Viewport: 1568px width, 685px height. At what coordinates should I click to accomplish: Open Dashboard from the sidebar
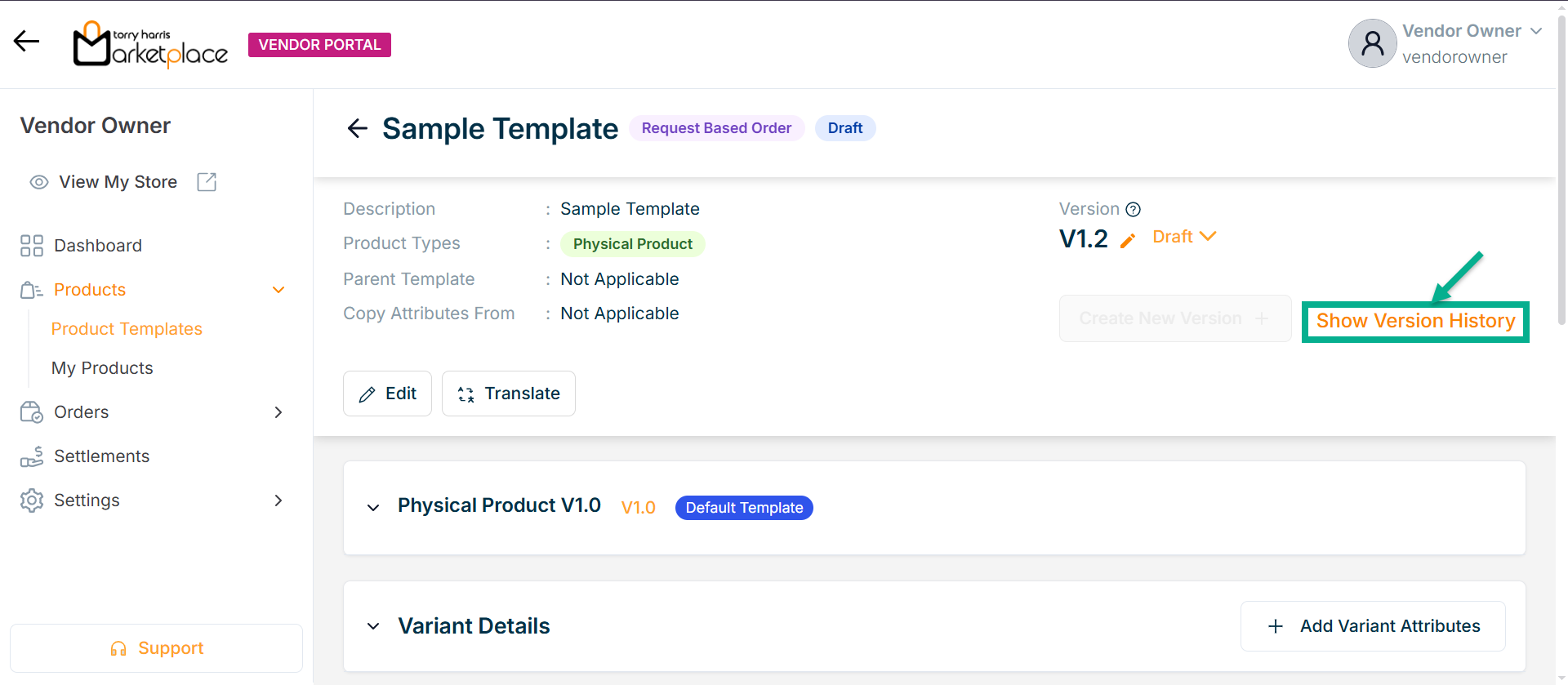tap(97, 246)
